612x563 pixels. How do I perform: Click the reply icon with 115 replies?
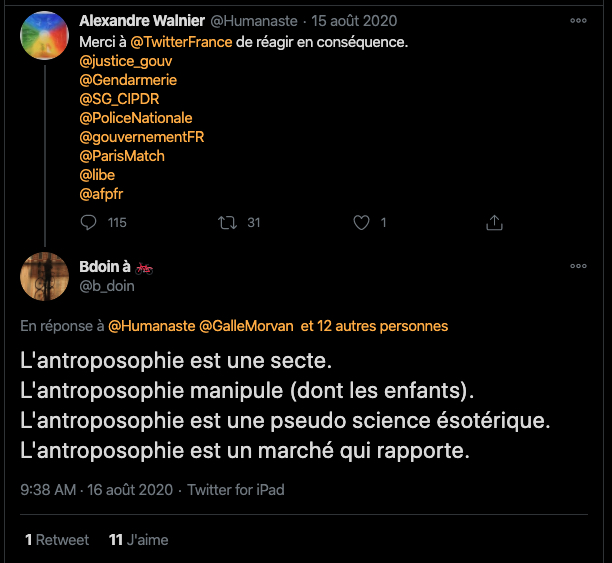88,222
